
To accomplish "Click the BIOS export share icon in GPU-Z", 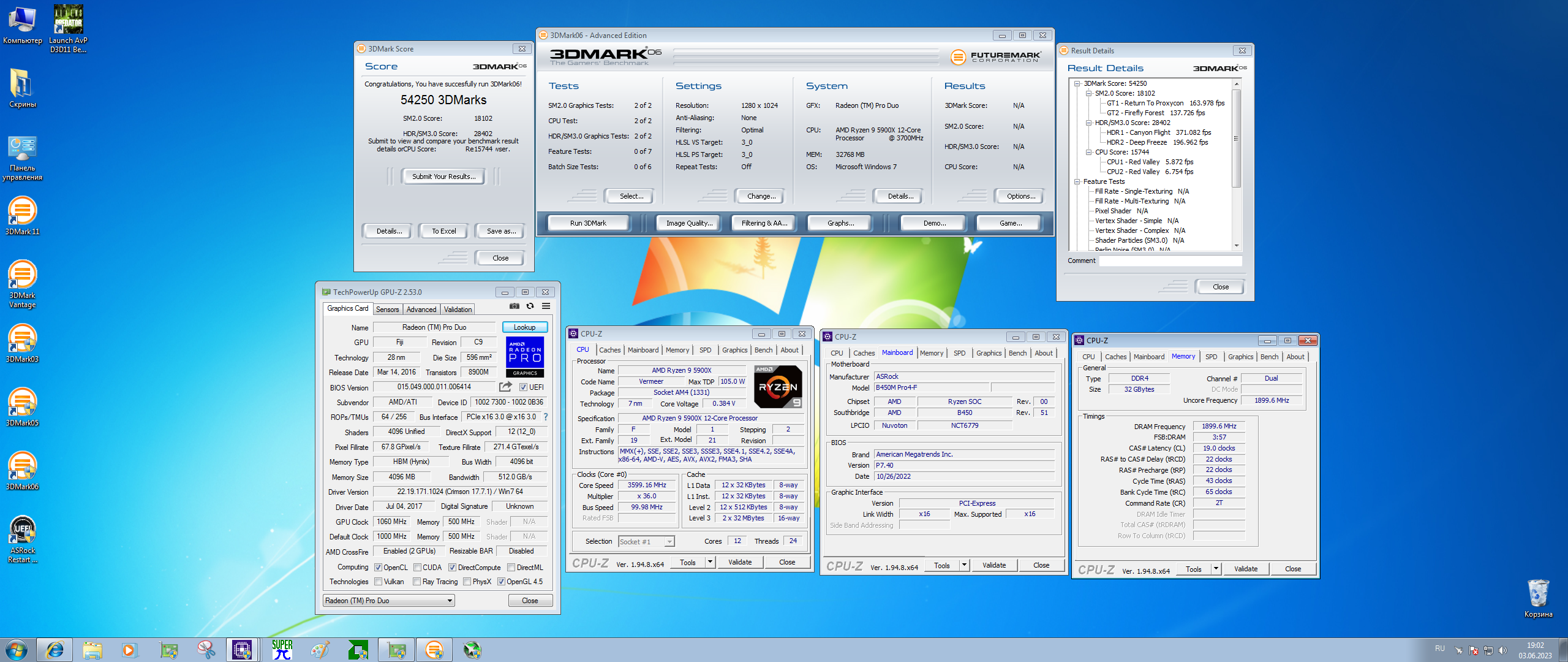I will point(505,387).
